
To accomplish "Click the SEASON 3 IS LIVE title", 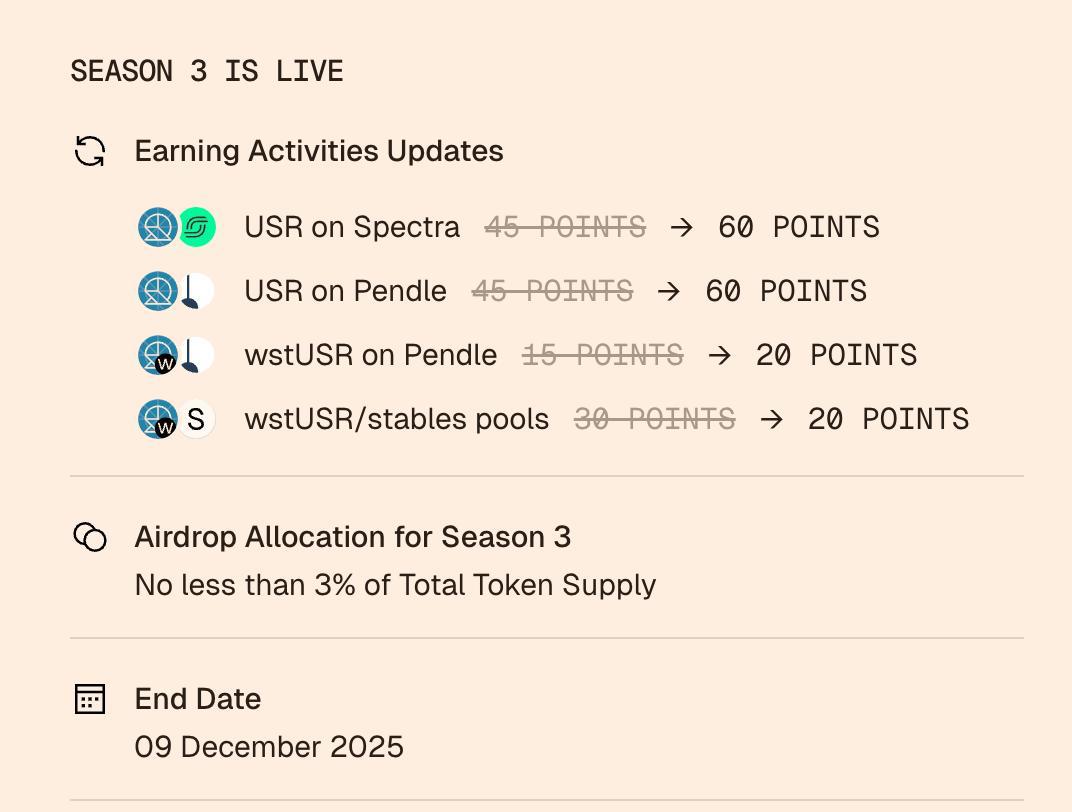I will tap(206, 71).
